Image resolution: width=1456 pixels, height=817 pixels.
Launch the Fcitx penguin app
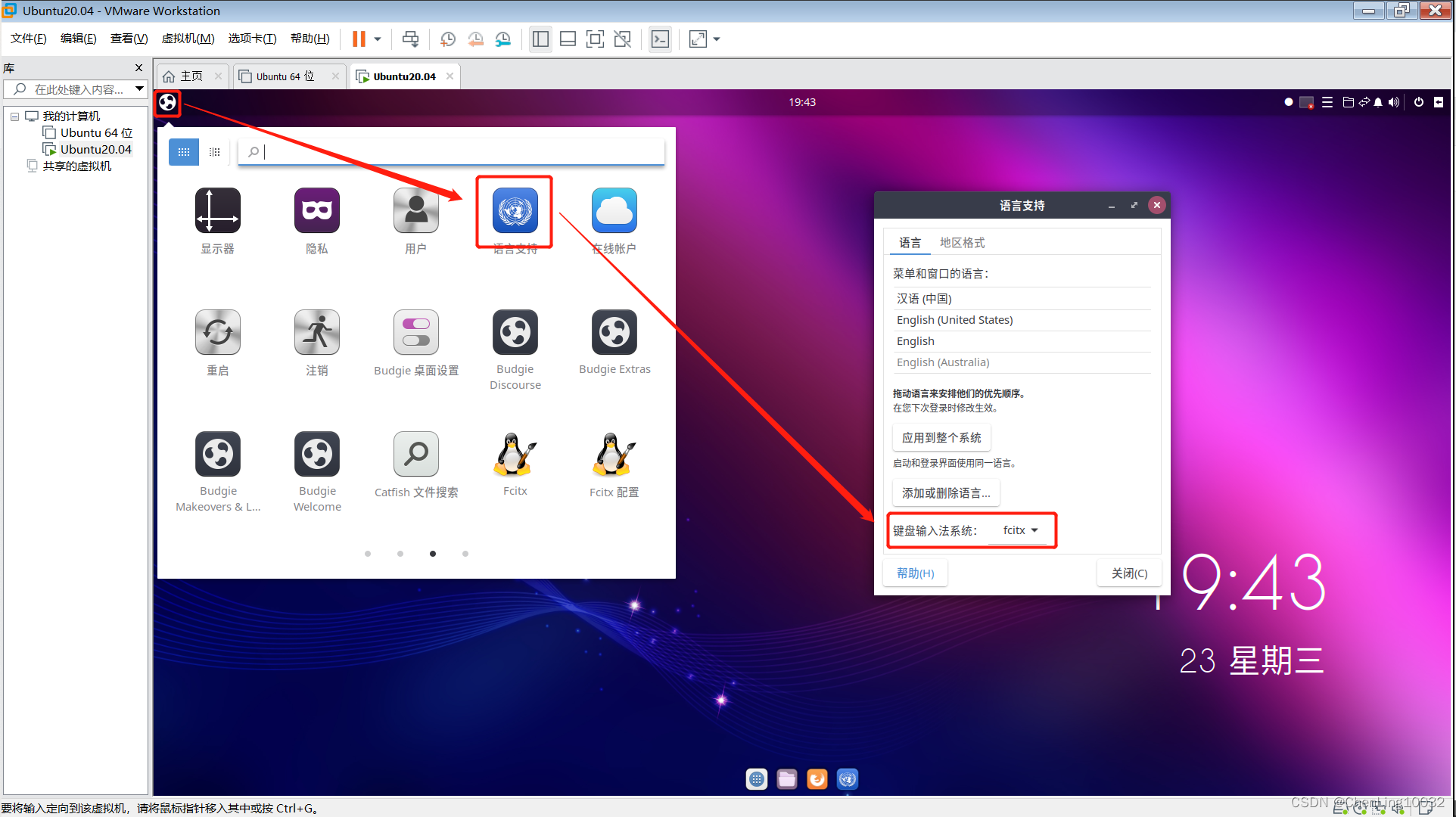(x=515, y=454)
